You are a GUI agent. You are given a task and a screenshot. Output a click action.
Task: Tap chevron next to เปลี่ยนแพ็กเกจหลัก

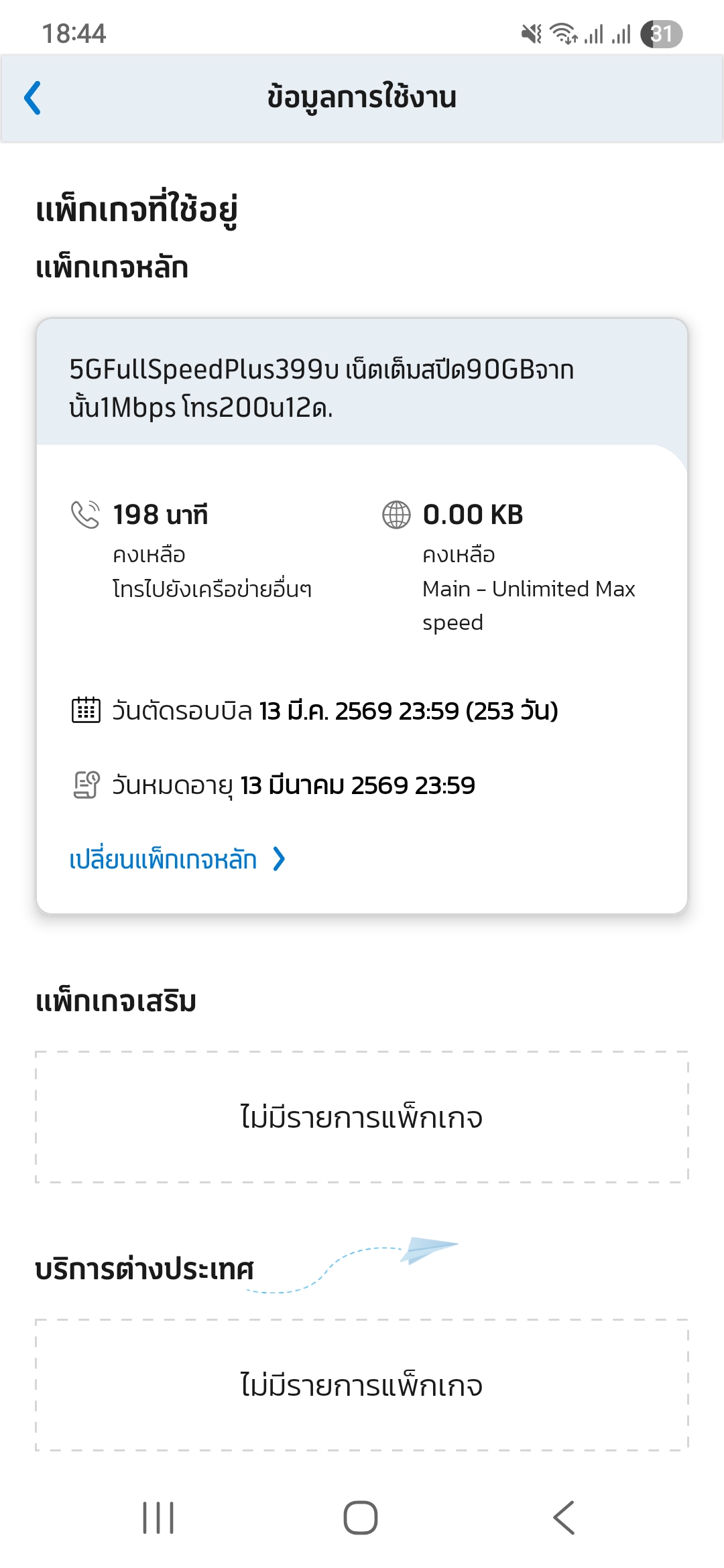click(279, 859)
